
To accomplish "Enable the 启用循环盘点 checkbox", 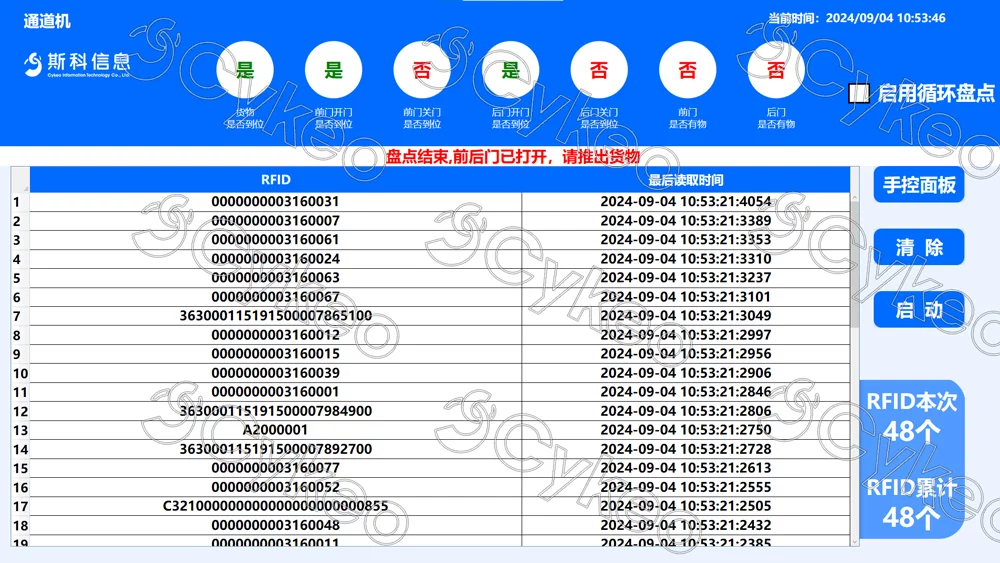I will click(x=858, y=94).
